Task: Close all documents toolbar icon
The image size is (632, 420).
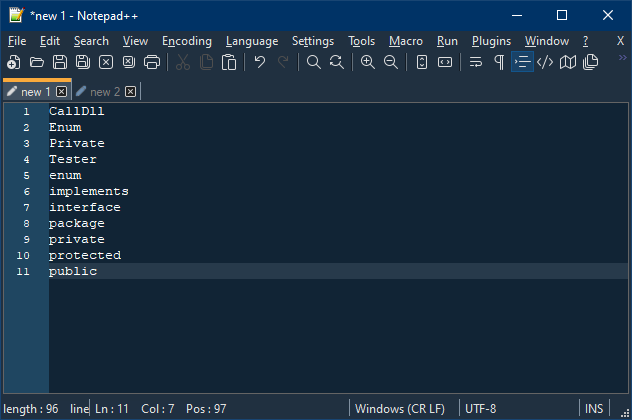Action: (129, 62)
